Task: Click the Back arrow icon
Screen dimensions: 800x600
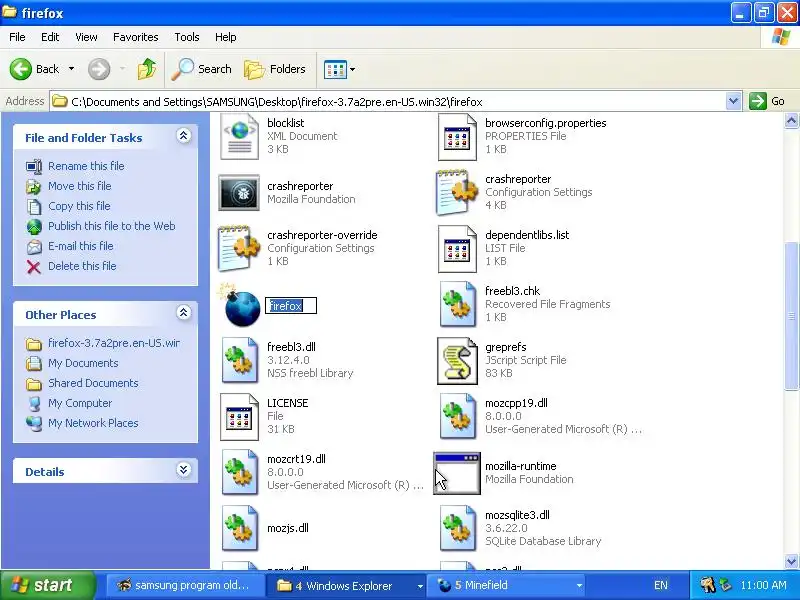Action: 21,69
